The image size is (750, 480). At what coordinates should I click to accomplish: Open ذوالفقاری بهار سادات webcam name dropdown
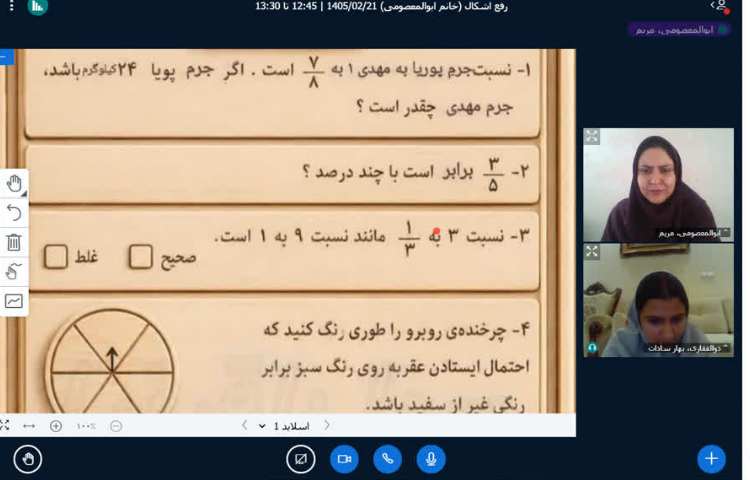(689, 348)
